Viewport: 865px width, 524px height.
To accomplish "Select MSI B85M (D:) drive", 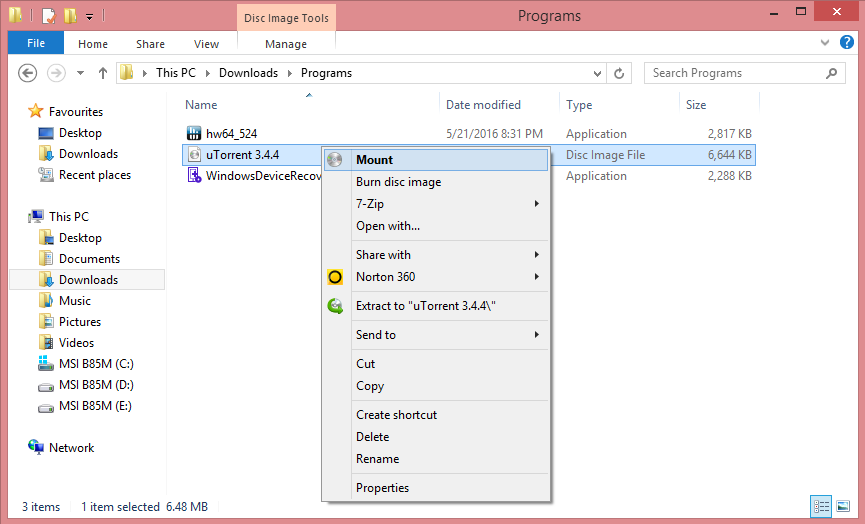I will pyautogui.click(x=96, y=384).
